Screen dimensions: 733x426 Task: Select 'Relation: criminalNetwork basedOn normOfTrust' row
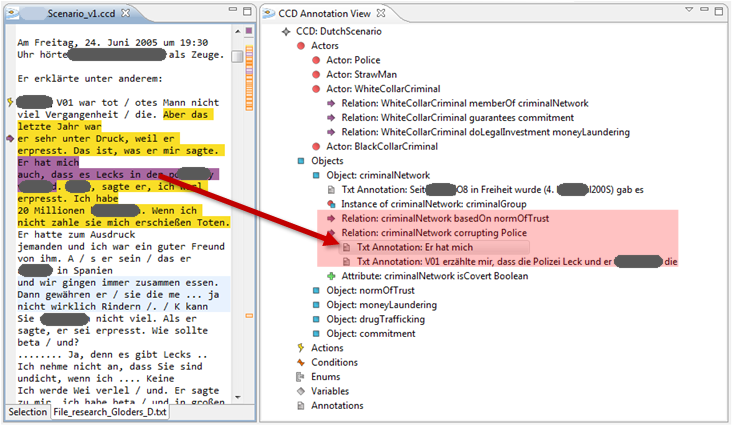click(445, 218)
